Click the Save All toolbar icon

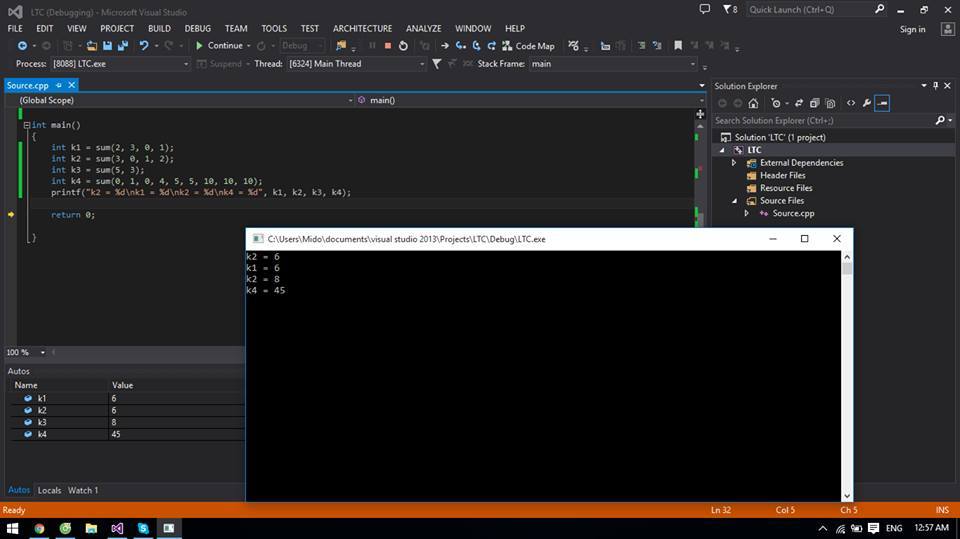123,46
